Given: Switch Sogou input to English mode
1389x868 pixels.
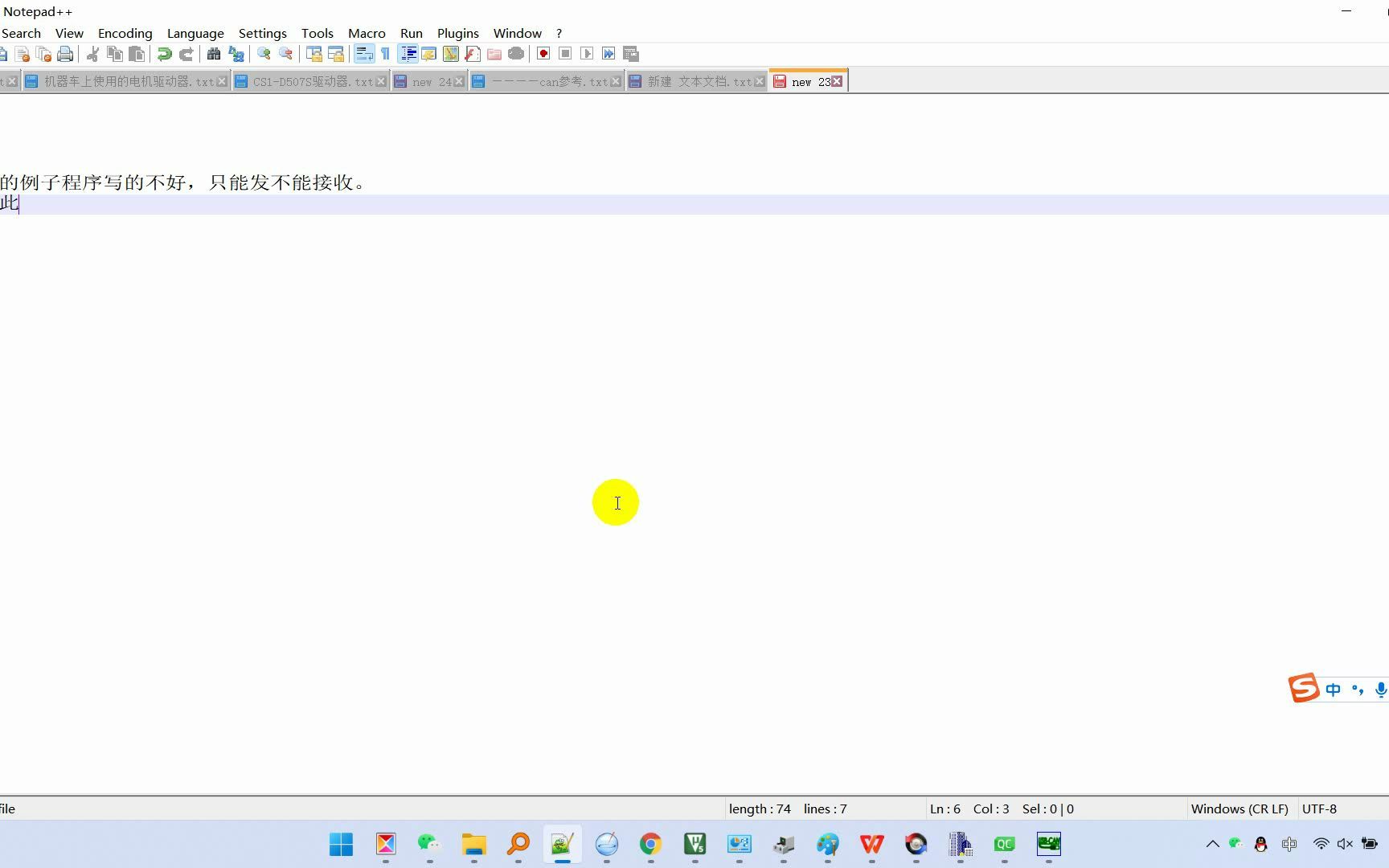Looking at the screenshot, I should click(x=1333, y=689).
